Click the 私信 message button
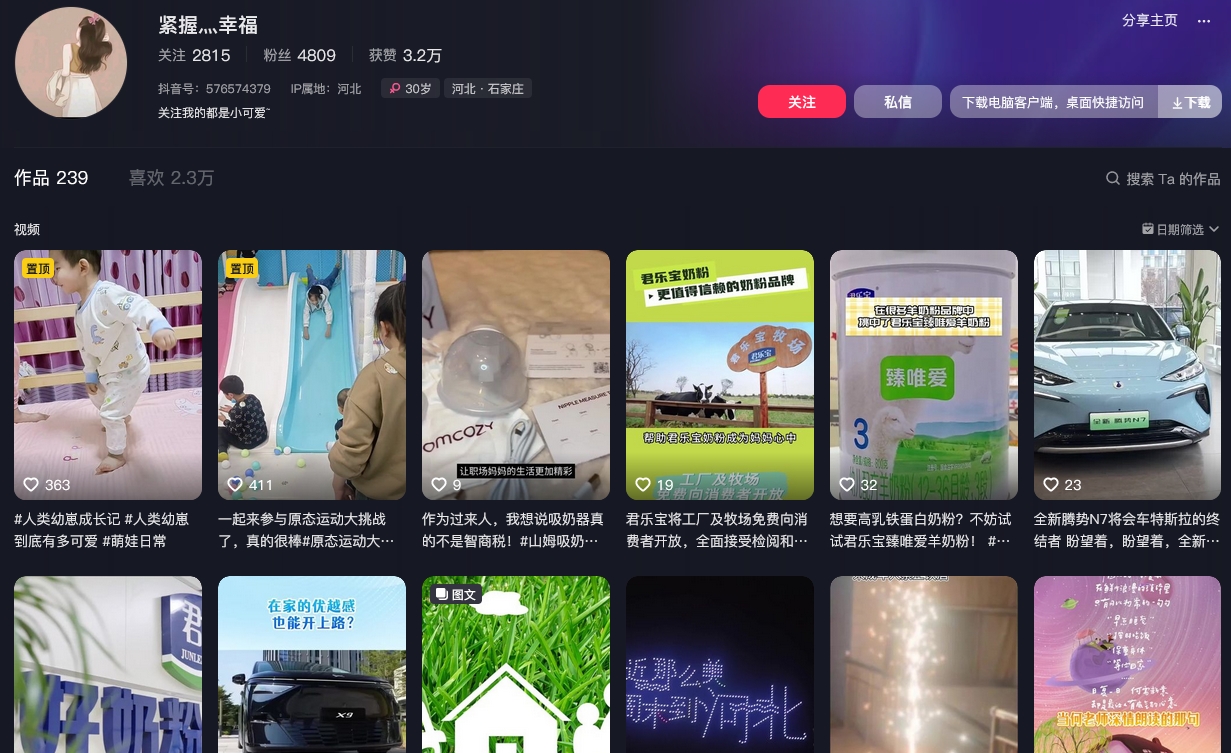 (898, 102)
